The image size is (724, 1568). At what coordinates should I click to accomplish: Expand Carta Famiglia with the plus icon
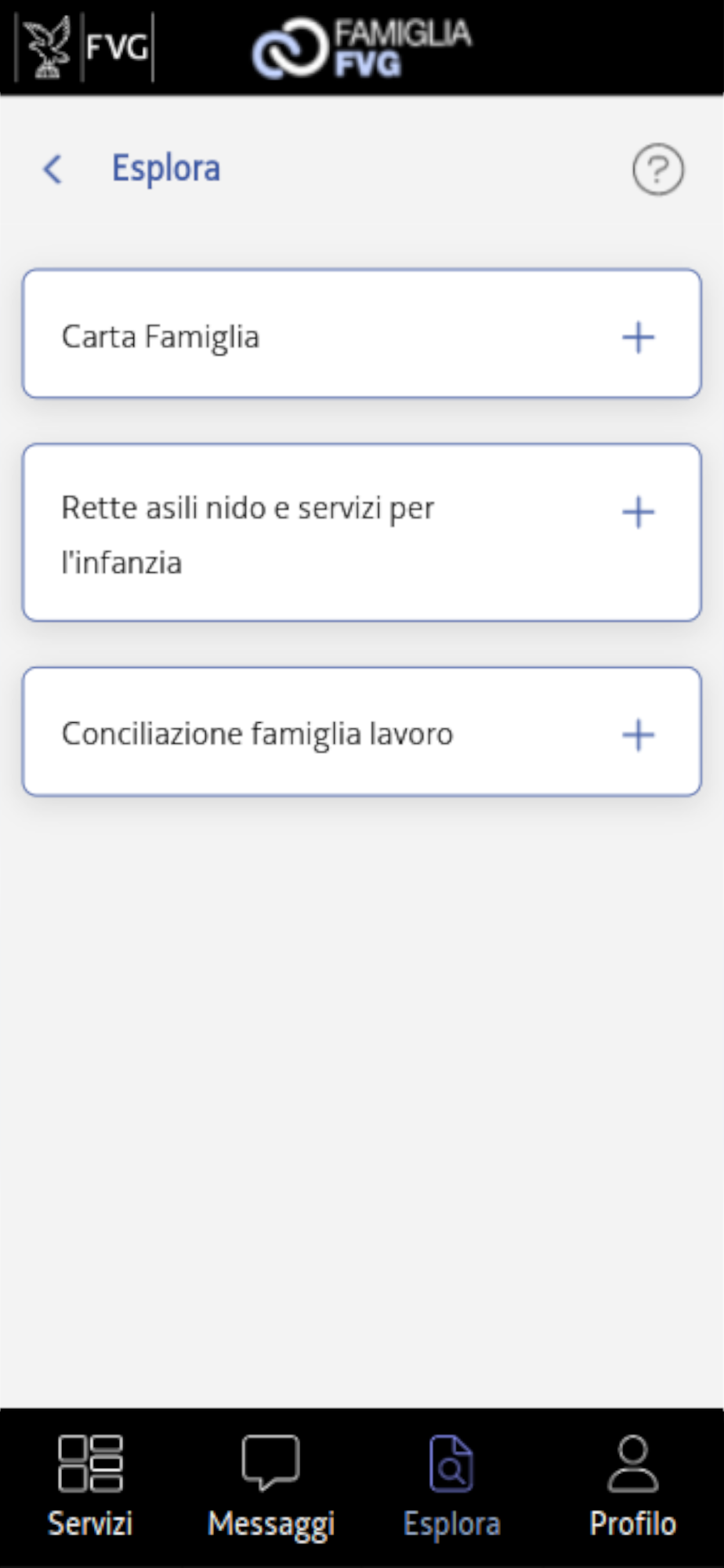(638, 337)
